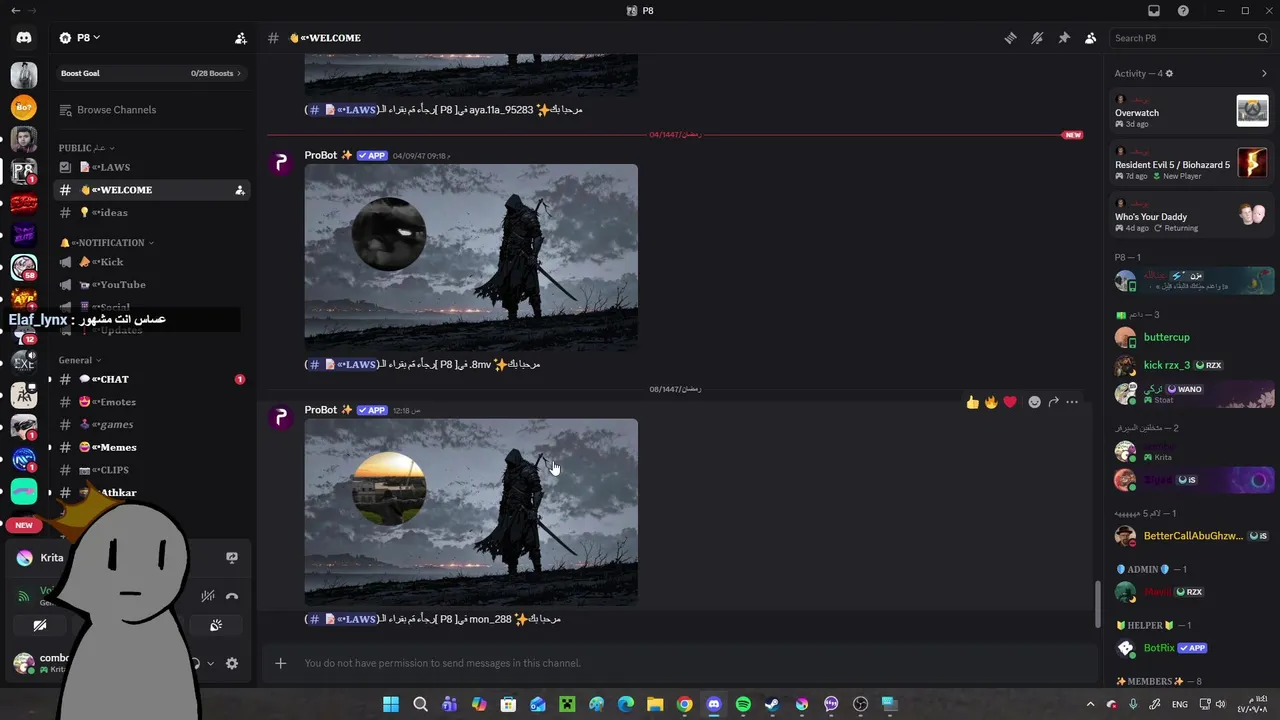Viewport: 1280px width, 720px height.
Task: Open the YouTube announcement channel
Action: point(150,285)
